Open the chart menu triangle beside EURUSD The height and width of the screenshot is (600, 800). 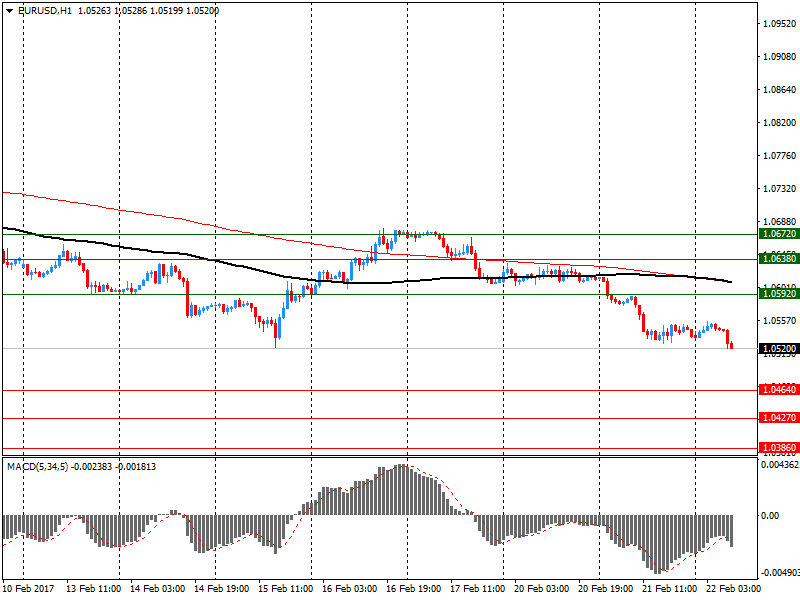point(9,11)
